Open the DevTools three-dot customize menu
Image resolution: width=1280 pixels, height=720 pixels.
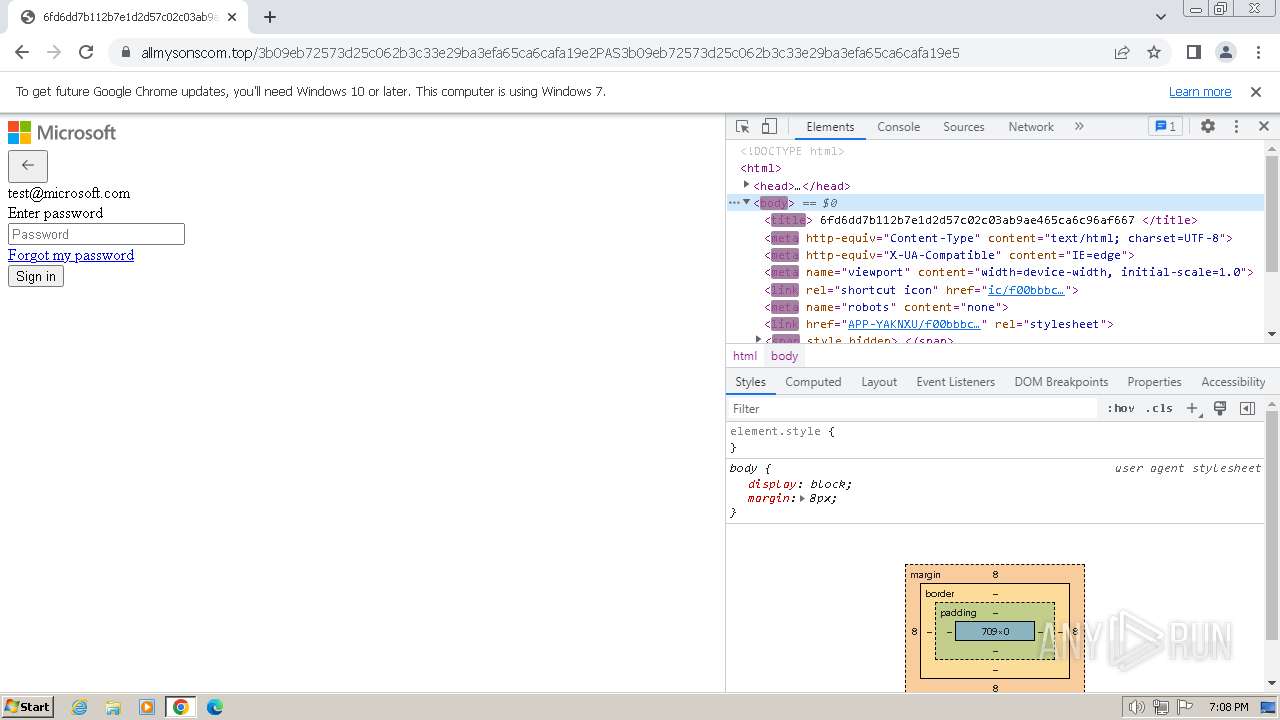pos(1236,127)
